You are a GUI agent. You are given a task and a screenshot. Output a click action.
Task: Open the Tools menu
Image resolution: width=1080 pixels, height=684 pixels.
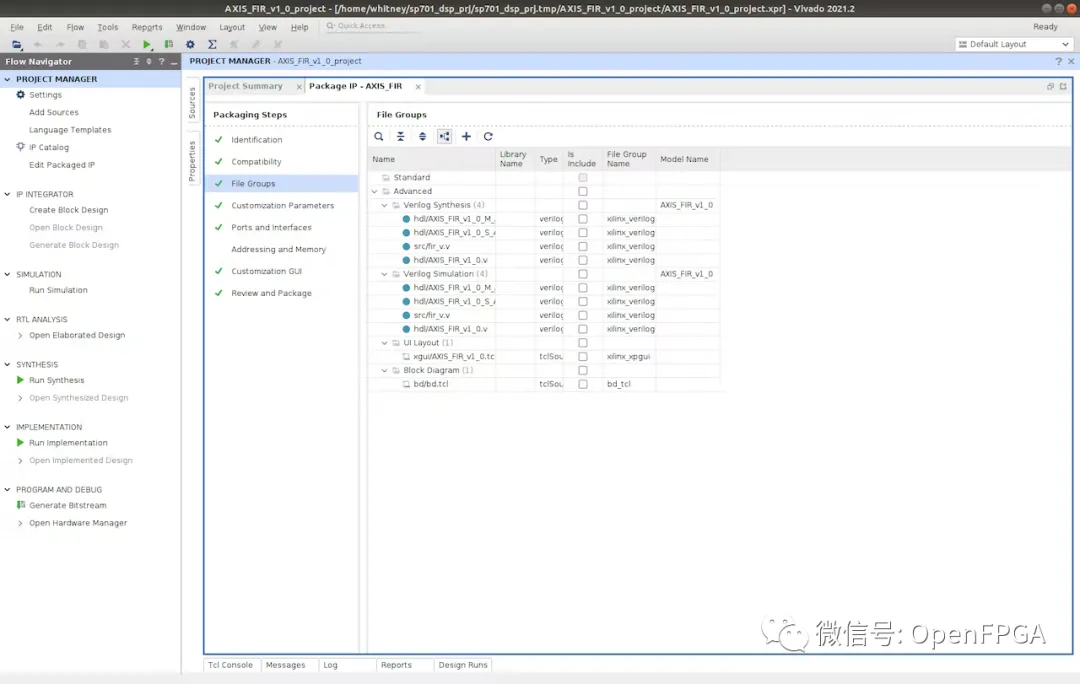coord(107,27)
